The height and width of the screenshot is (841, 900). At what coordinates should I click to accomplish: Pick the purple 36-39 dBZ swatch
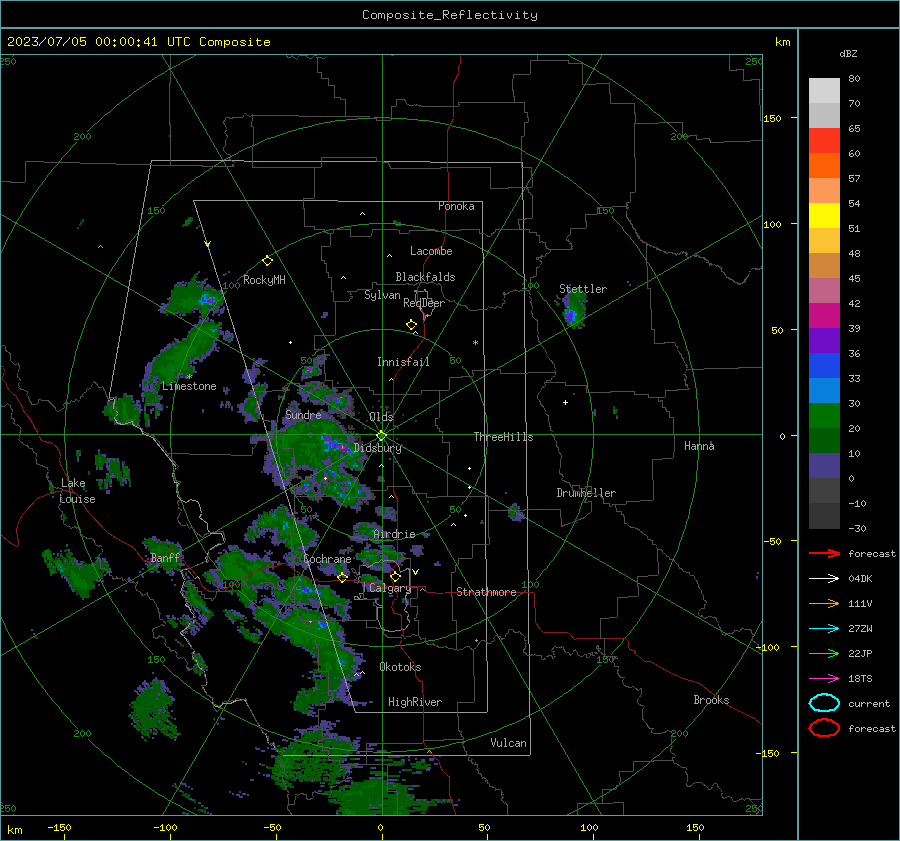click(824, 341)
